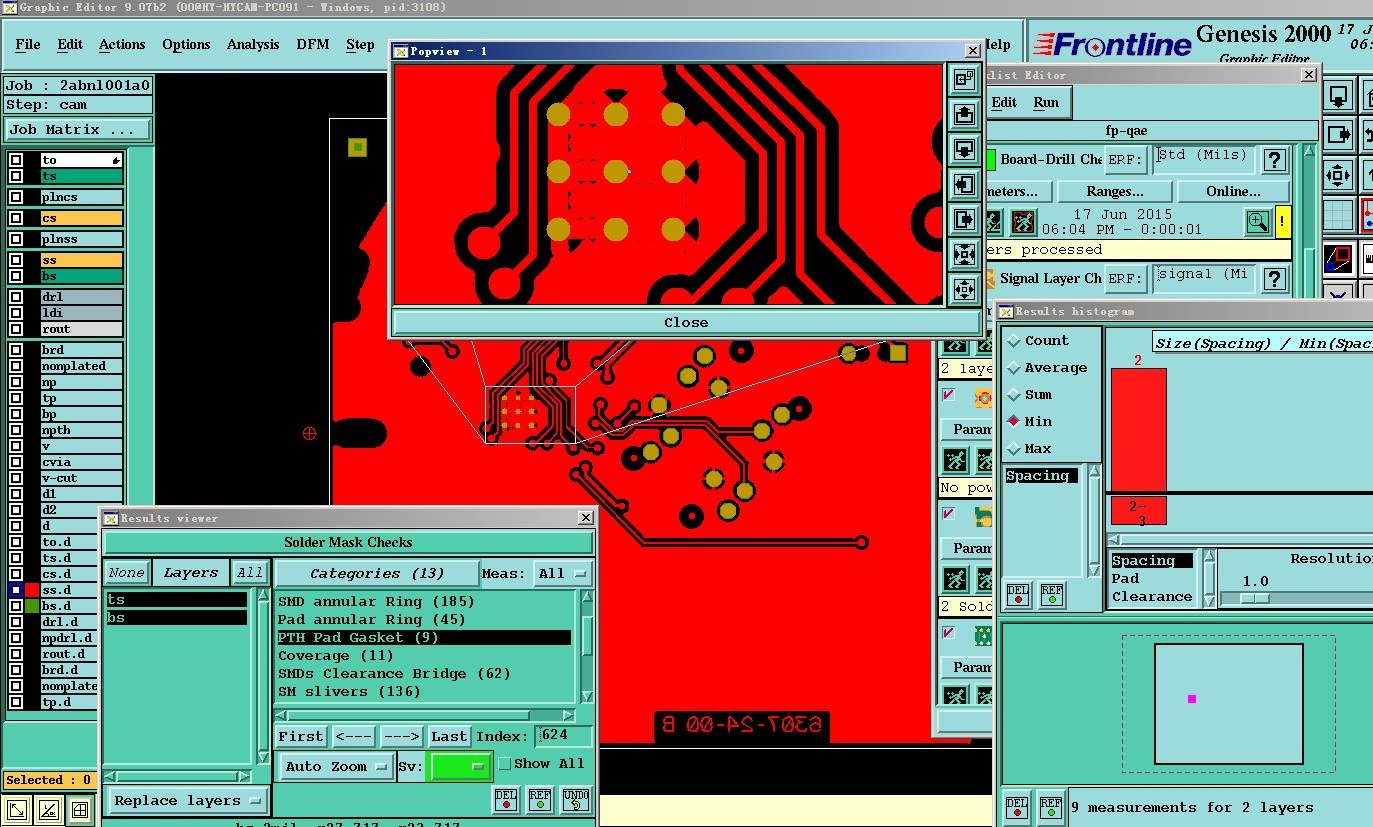This screenshot has height=827, width=1373.
Task: Click the top icon in the Popview toolbar
Action: tap(964, 80)
